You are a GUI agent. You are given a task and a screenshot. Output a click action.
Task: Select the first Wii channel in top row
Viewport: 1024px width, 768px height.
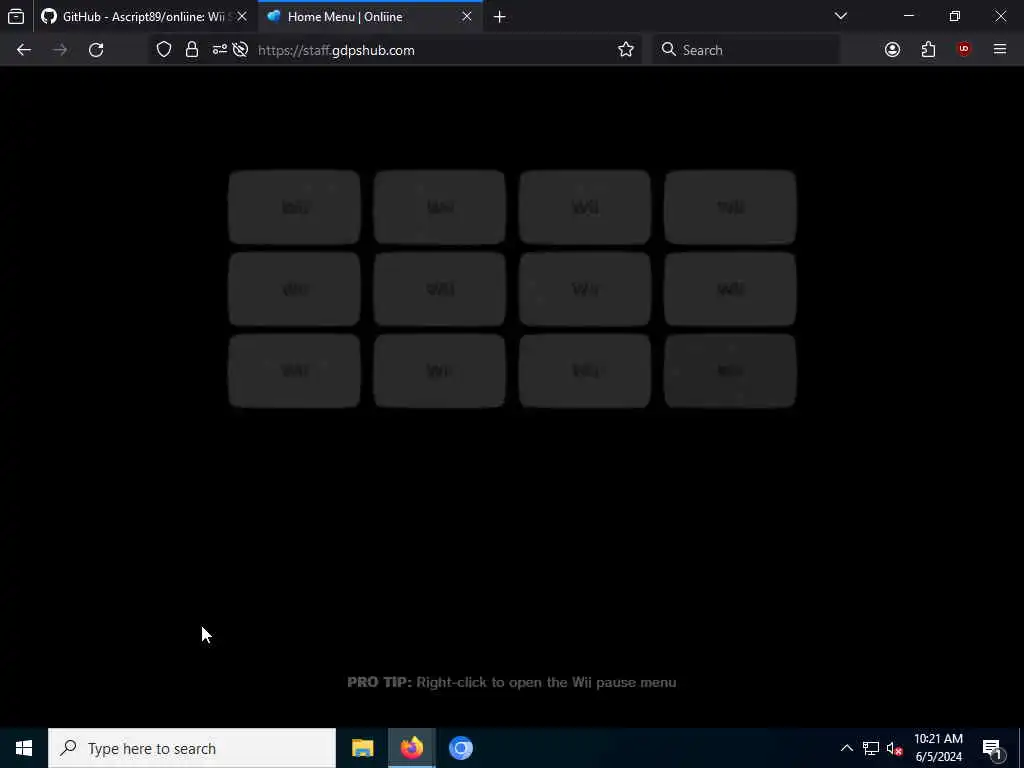(294, 207)
